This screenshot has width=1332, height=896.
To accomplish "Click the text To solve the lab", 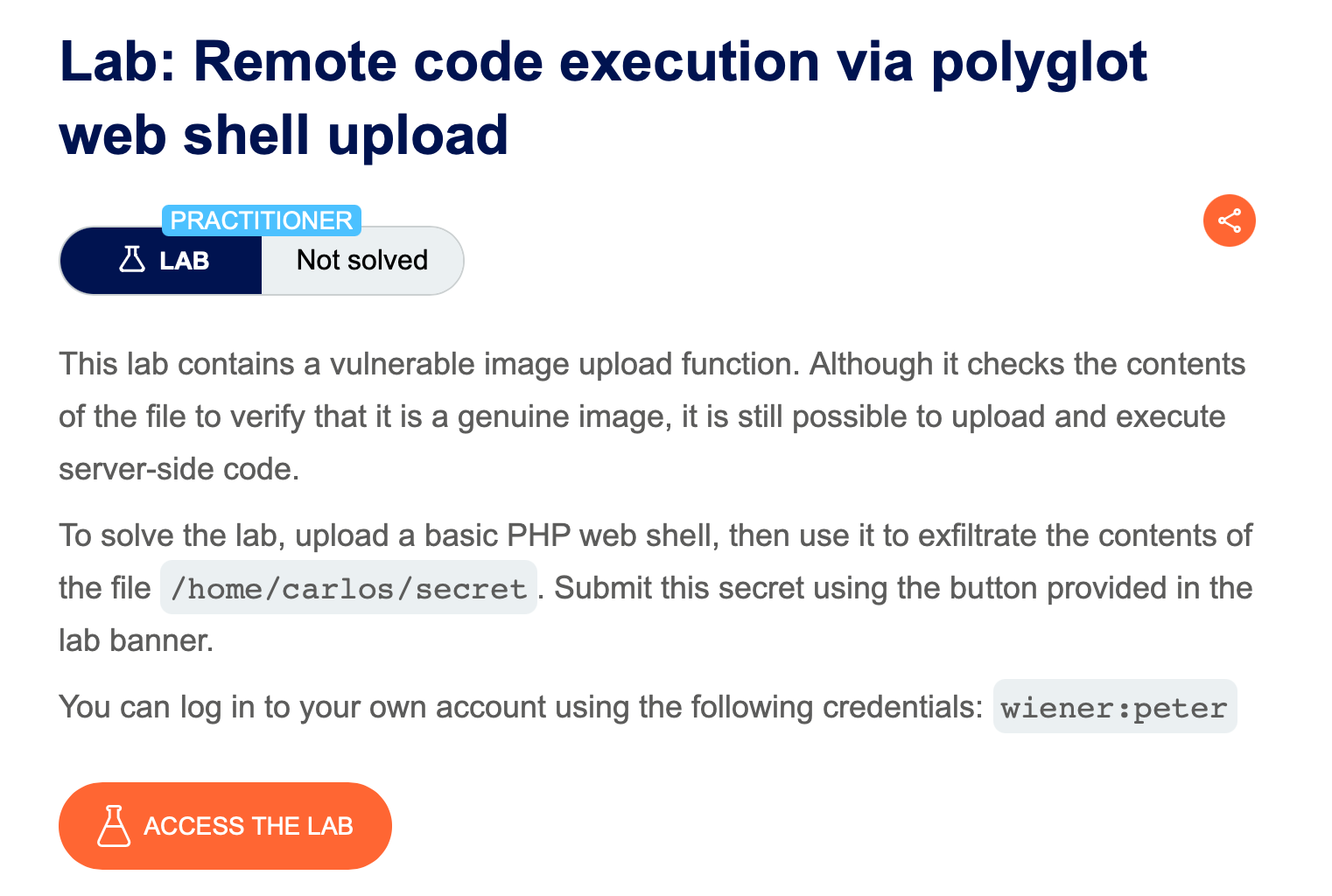I will click(172, 535).
